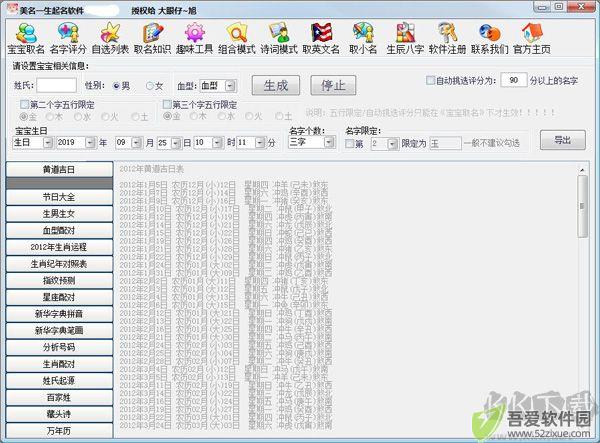Click the 姓氏 surname input field
The height and width of the screenshot is (443, 600).
pyautogui.click(x=56, y=86)
